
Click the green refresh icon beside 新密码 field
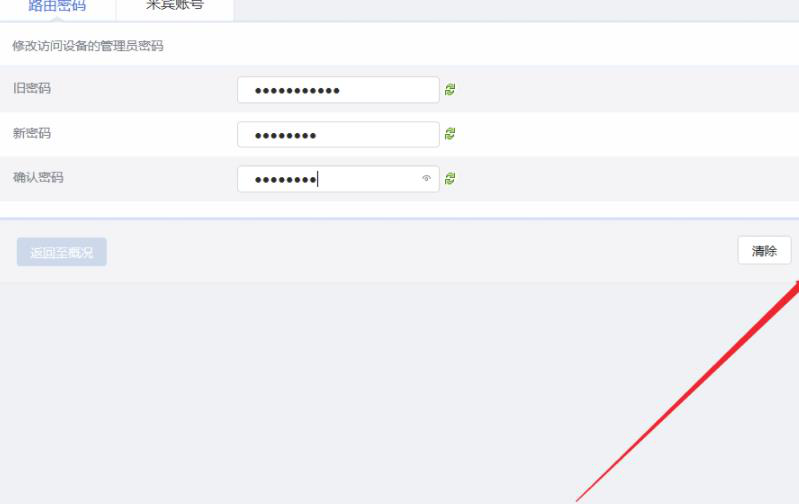pyautogui.click(x=450, y=134)
